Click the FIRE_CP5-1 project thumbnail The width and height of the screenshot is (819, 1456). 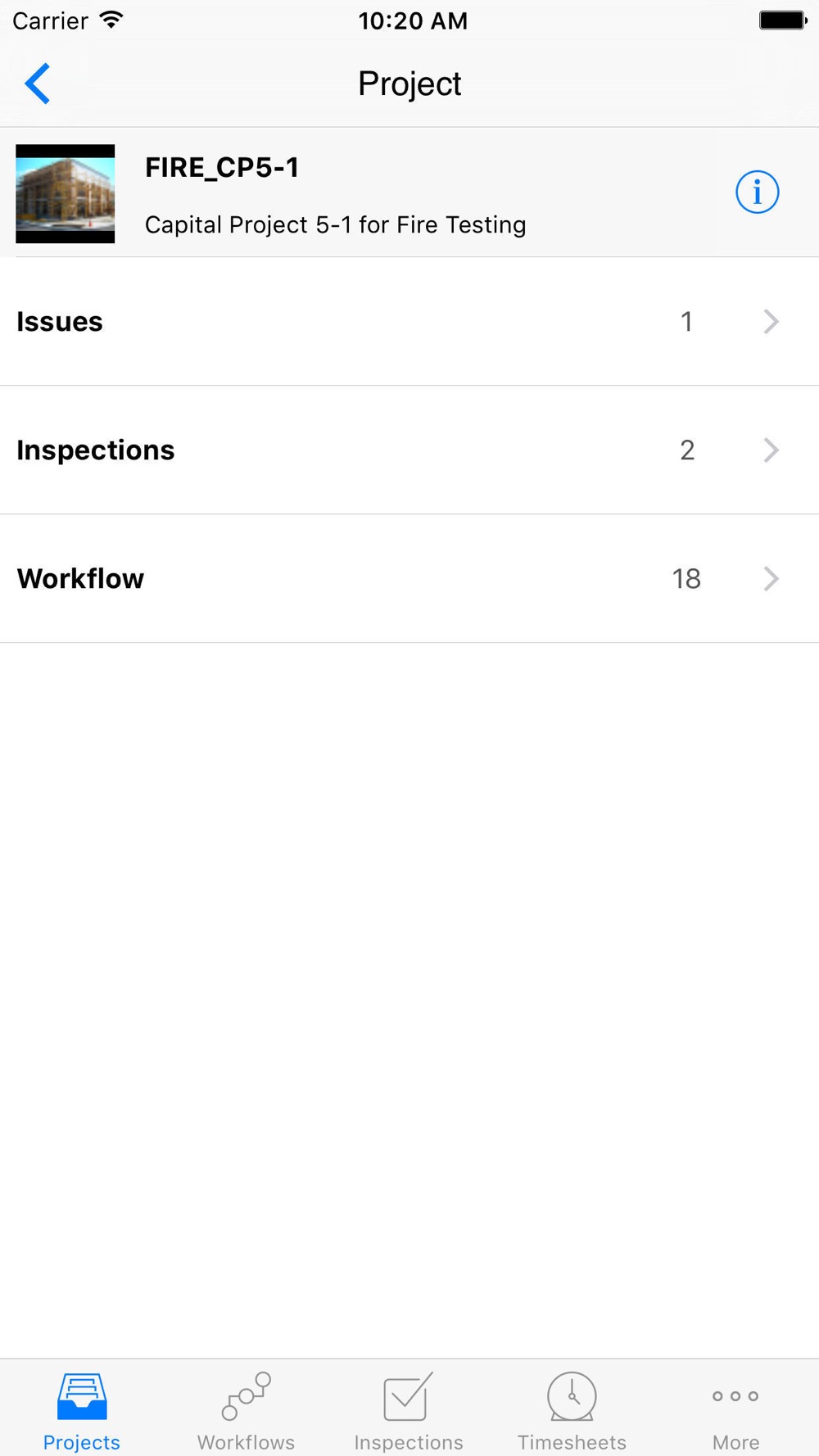66,194
